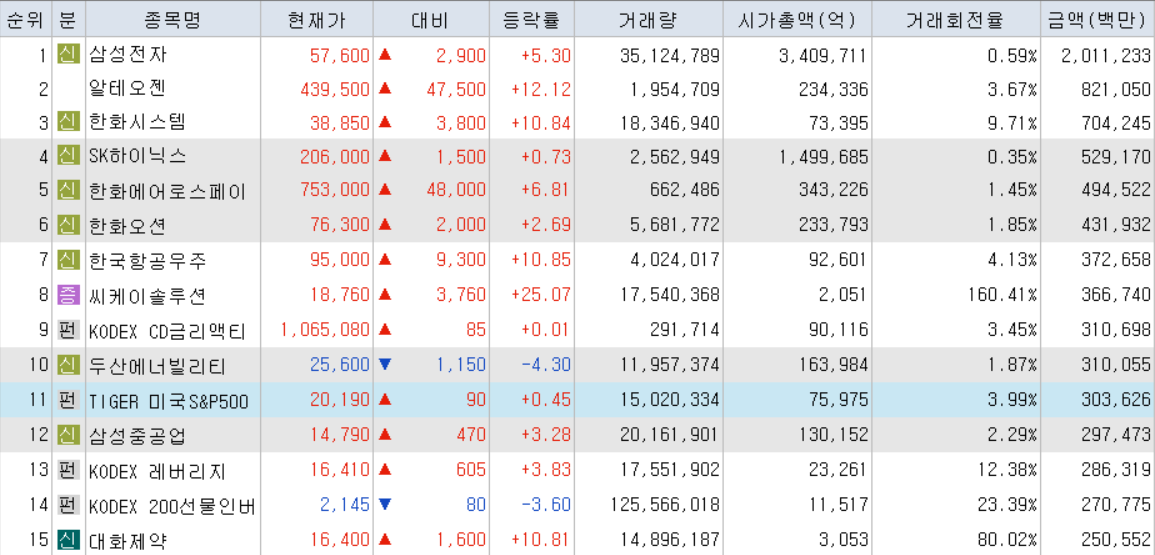1155x555 pixels.
Task: Click the current price 57,600
Action: 339,55
